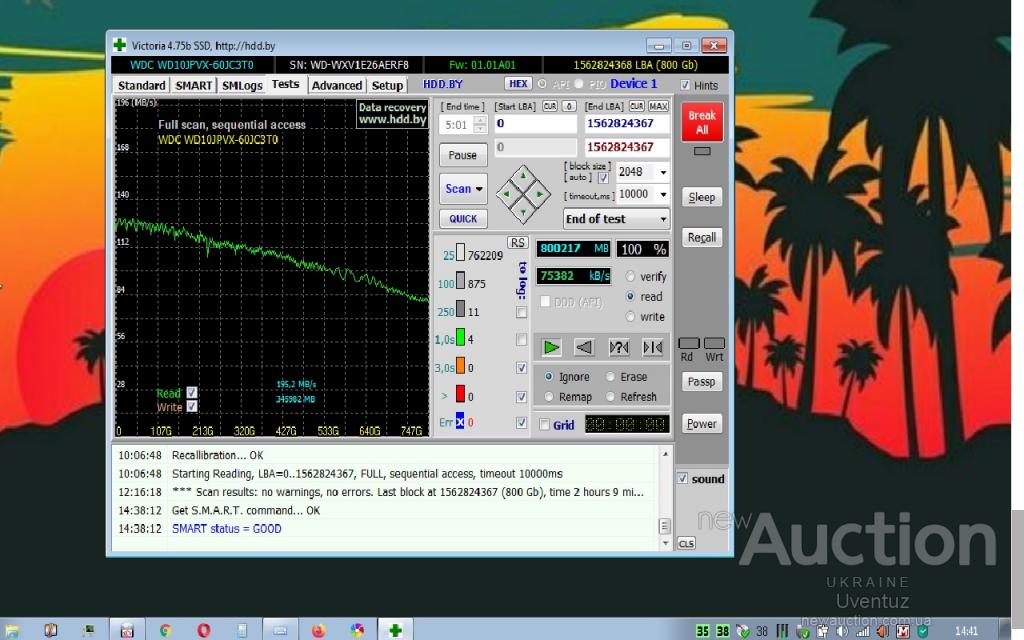Click the Start LBA input field
Viewport: 1024px width, 640px height.
click(x=536, y=123)
